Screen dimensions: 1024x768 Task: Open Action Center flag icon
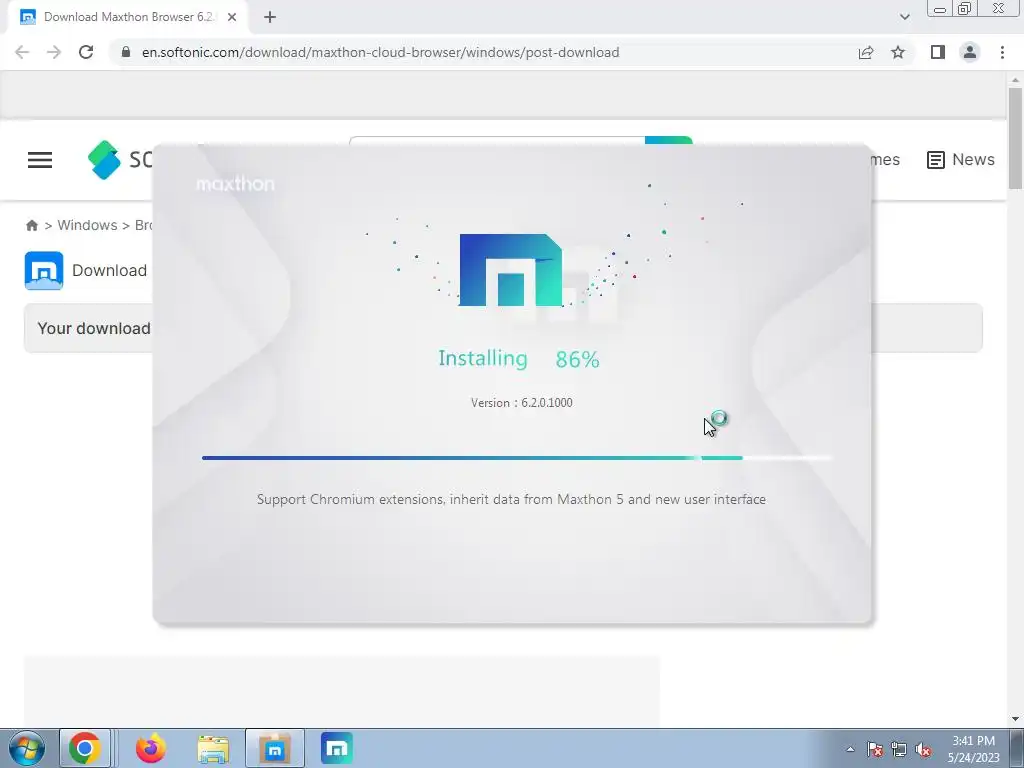click(875, 749)
